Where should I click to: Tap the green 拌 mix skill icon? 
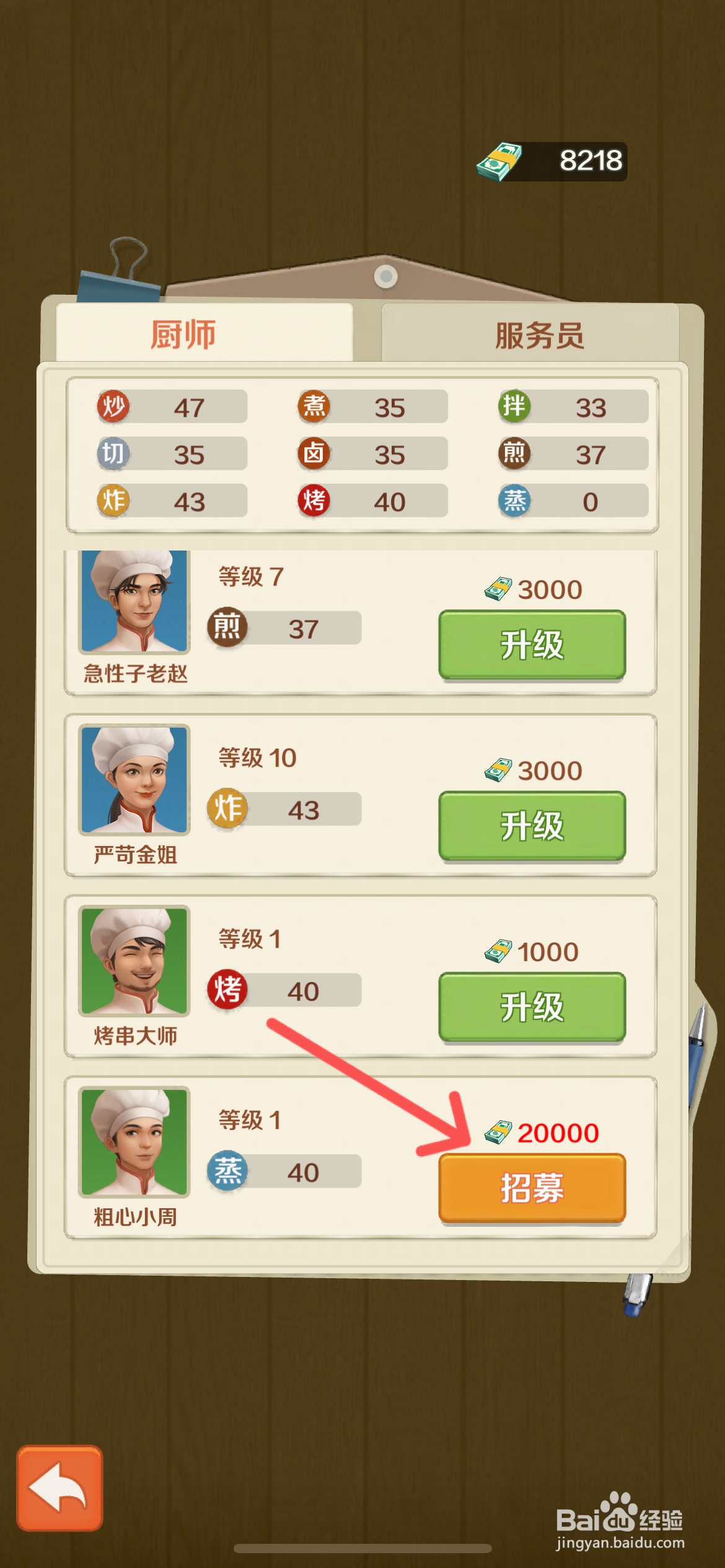[514, 407]
